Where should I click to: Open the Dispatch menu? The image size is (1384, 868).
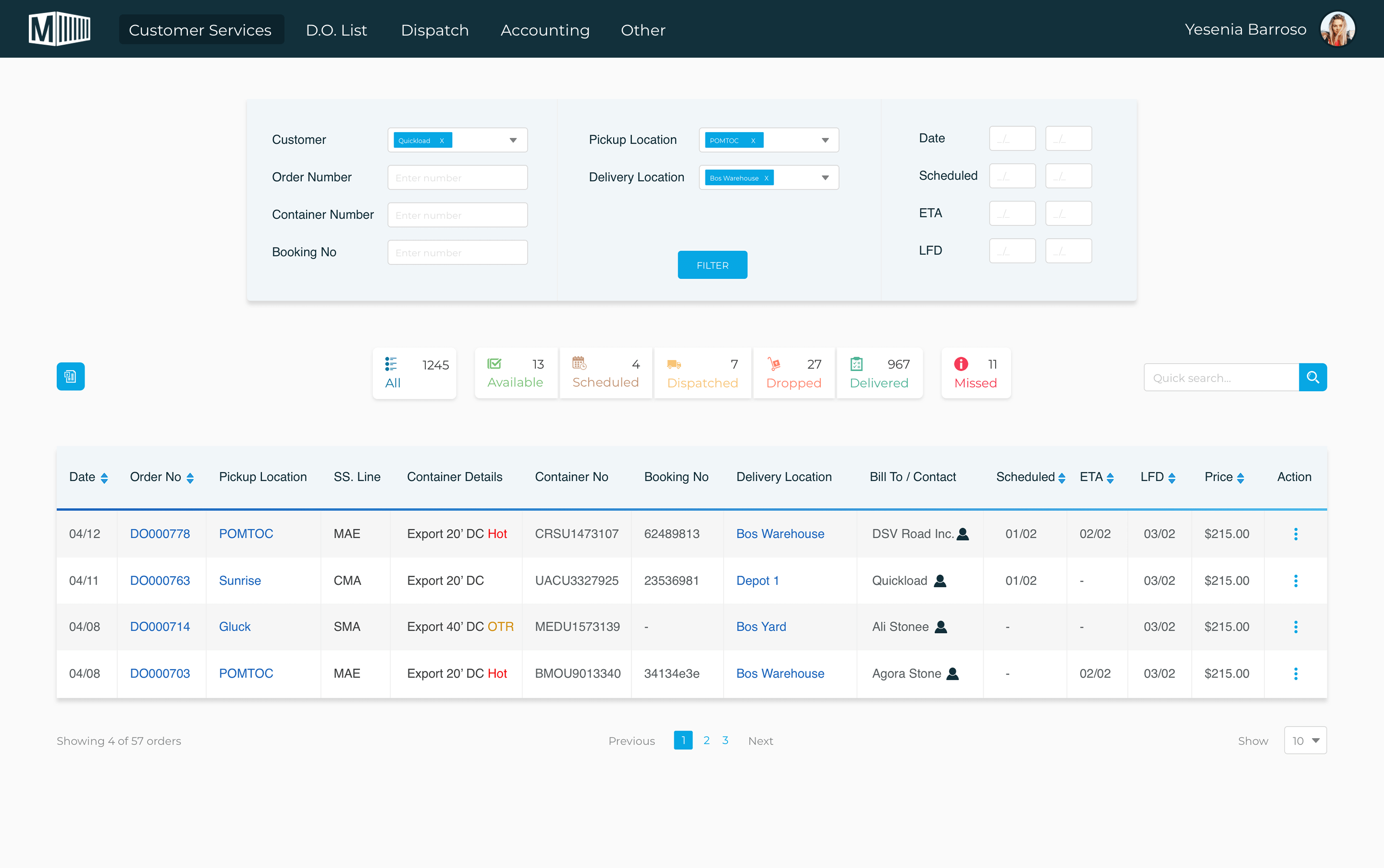coord(434,30)
